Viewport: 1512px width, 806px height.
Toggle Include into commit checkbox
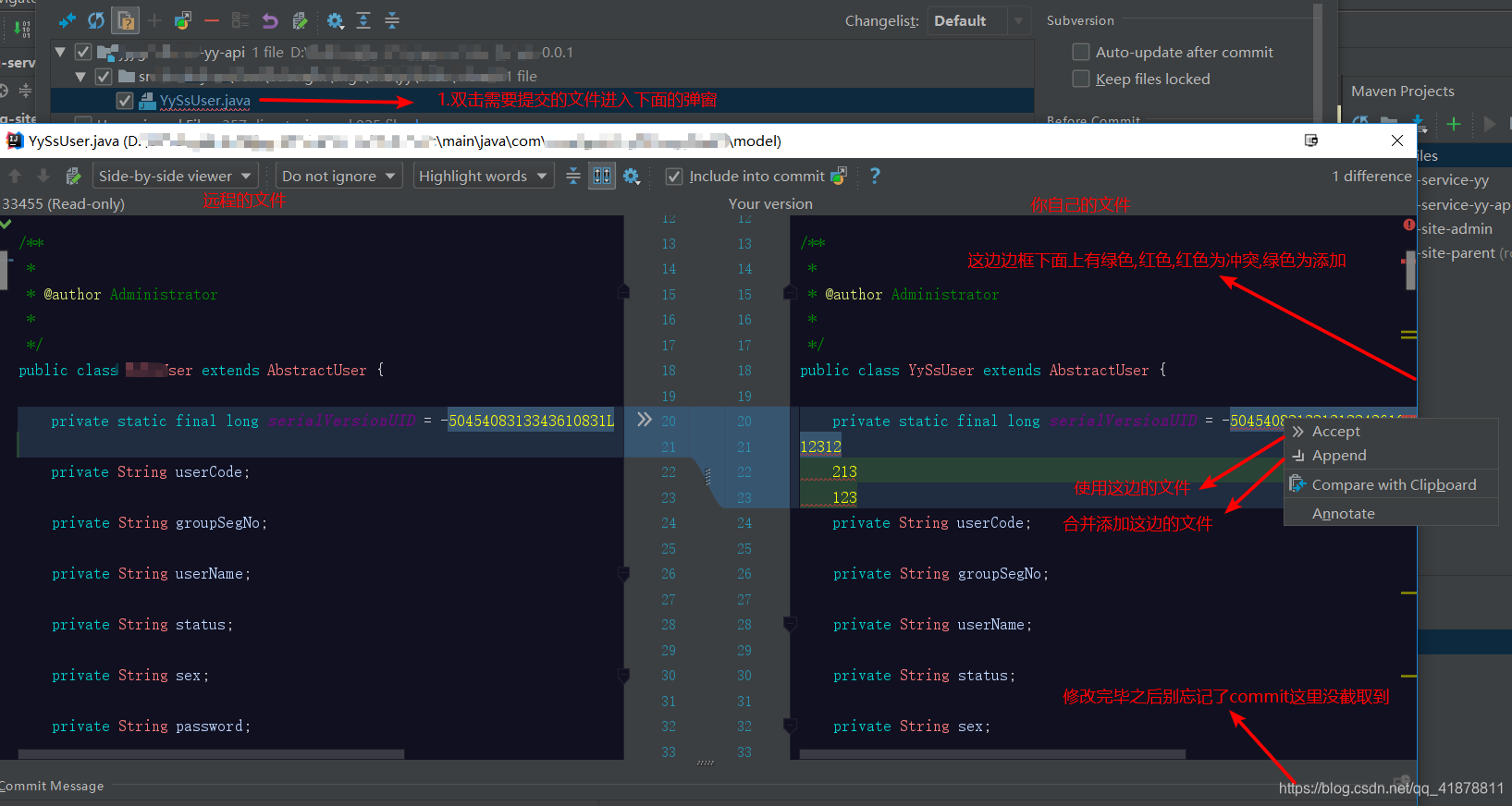coord(674,177)
